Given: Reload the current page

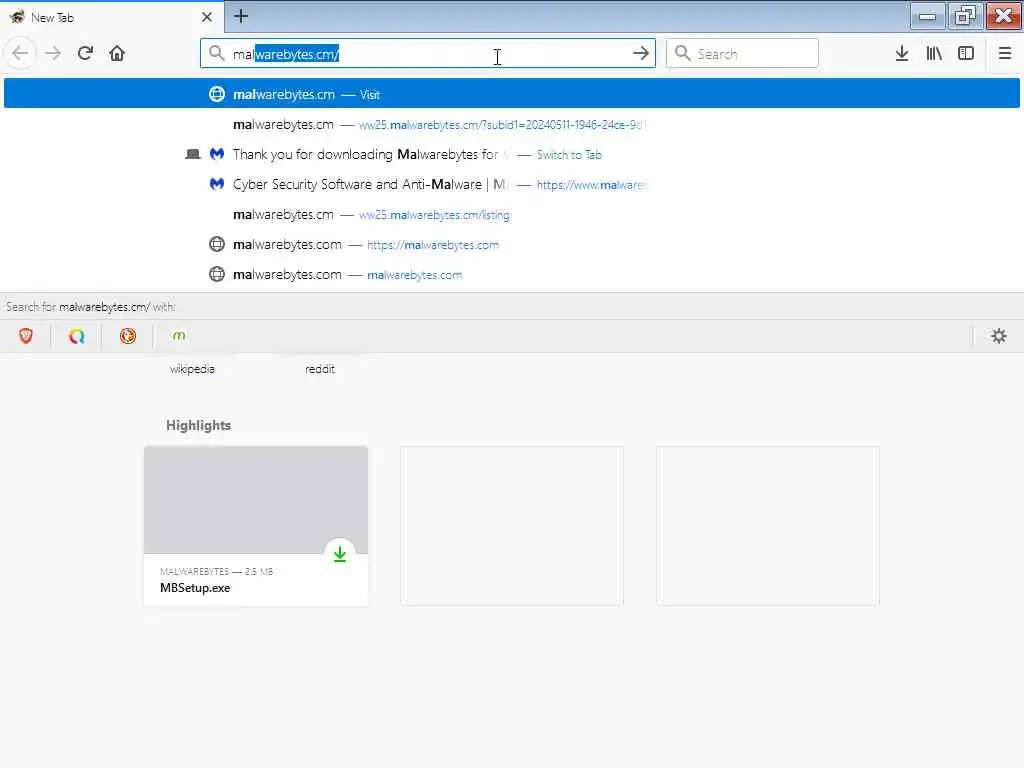Looking at the screenshot, I should click(x=85, y=53).
